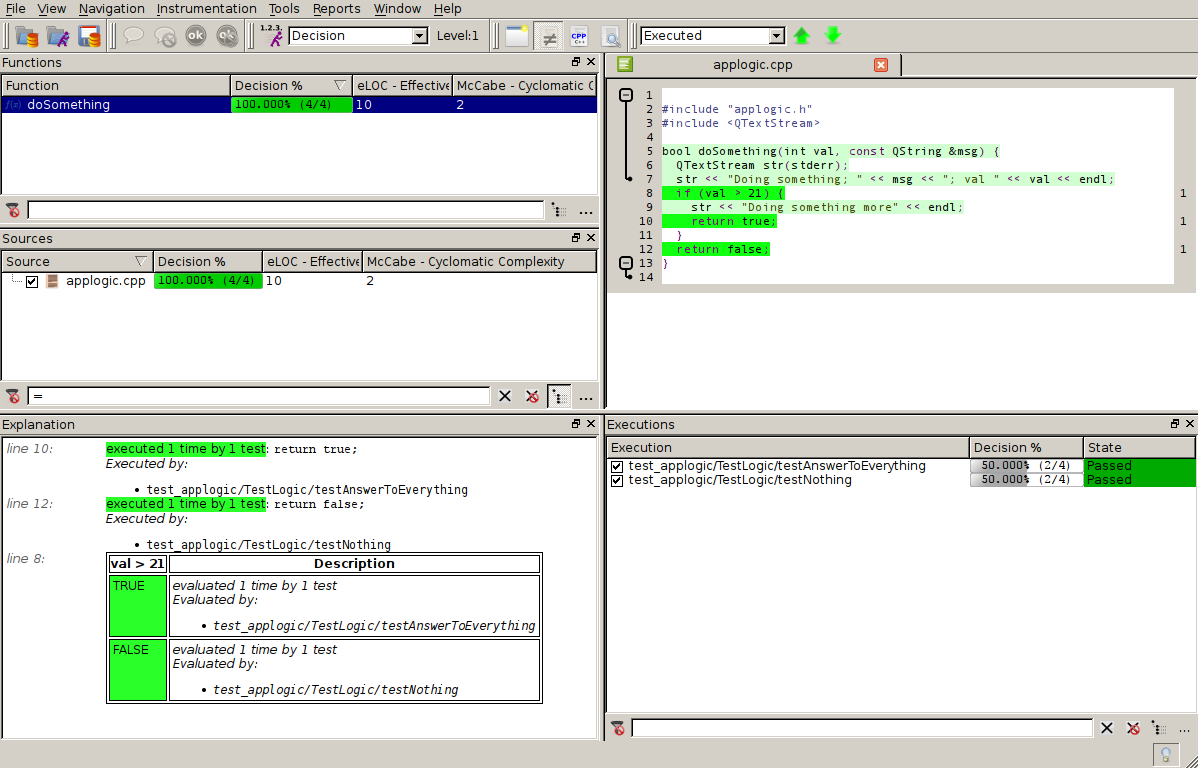Jump to previous executed line with green up arrow

[801, 35]
